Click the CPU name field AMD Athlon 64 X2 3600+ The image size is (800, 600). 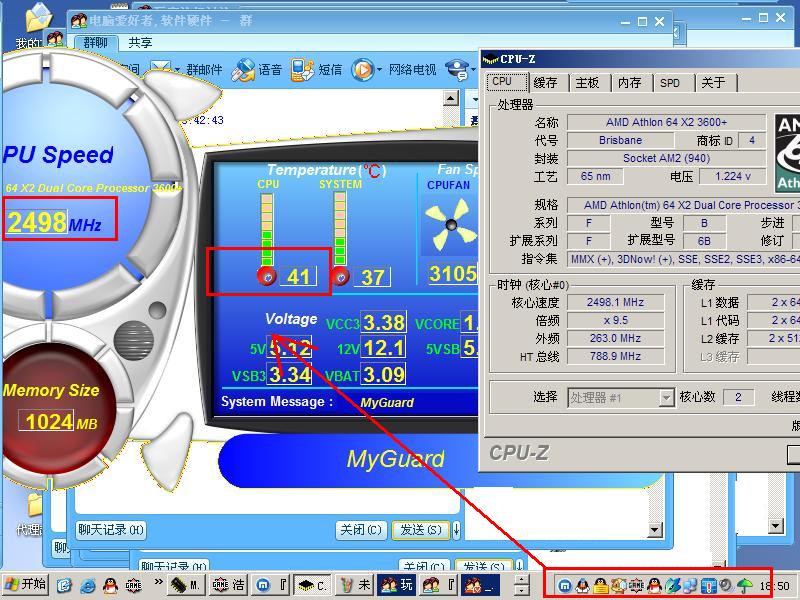[x=666, y=122]
